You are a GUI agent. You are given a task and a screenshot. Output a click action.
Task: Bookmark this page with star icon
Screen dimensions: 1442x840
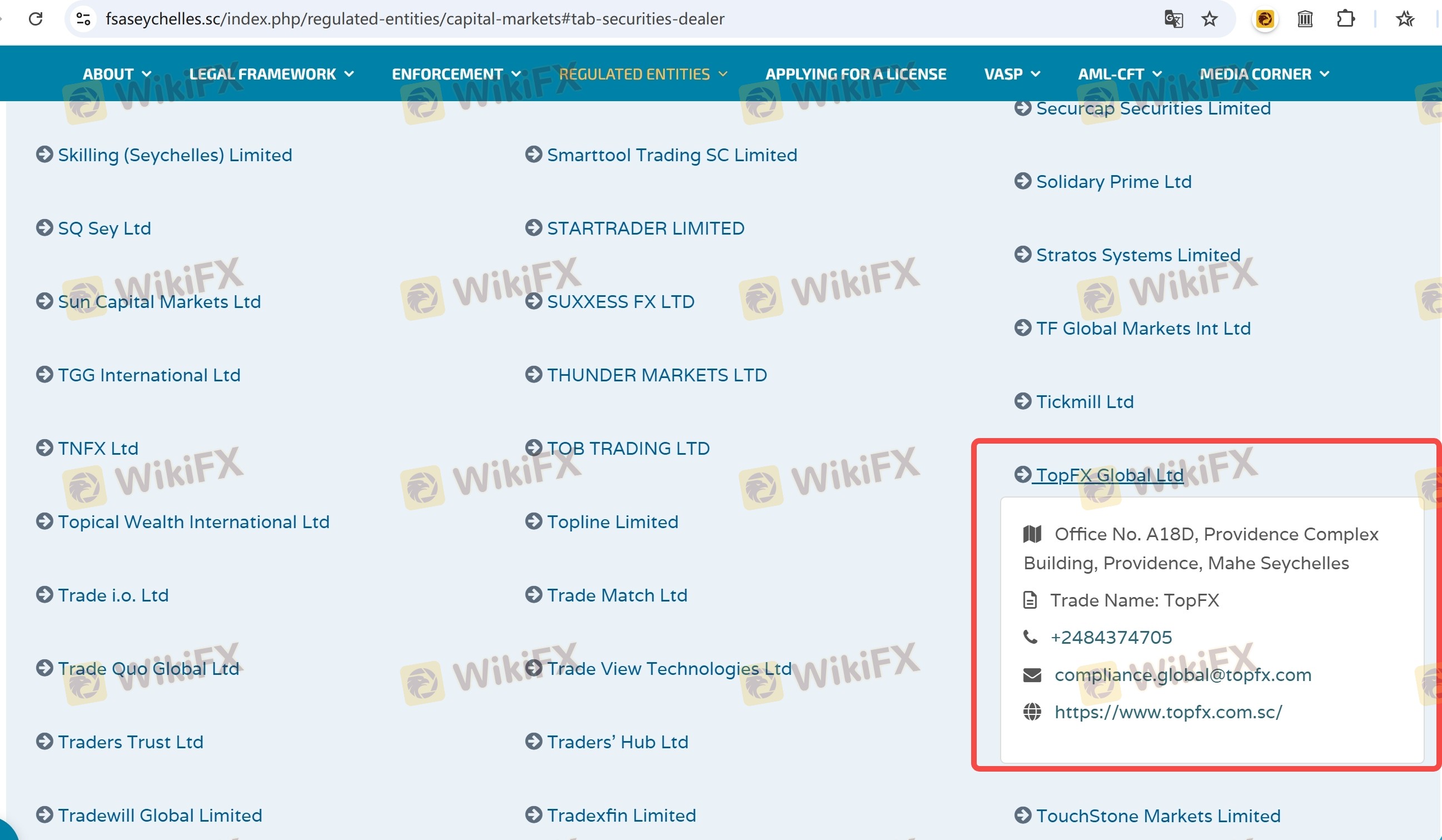(x=1209, y=19)
